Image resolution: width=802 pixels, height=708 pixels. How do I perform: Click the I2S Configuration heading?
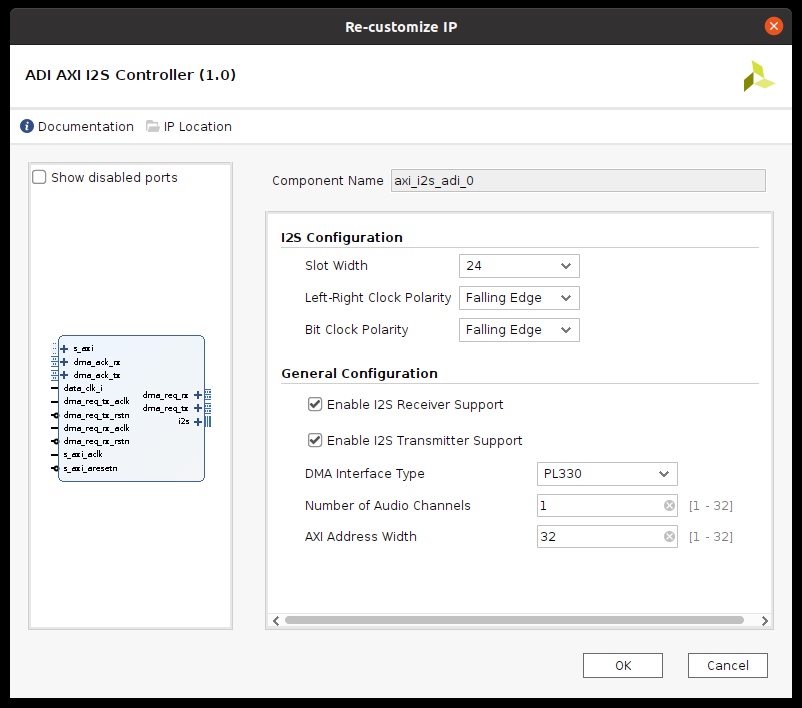[342, 238]
